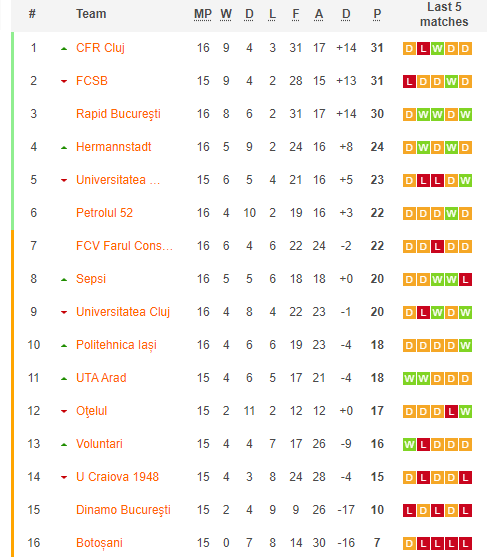
Task: Click the MP column header
Action: [x=203, y=14]
